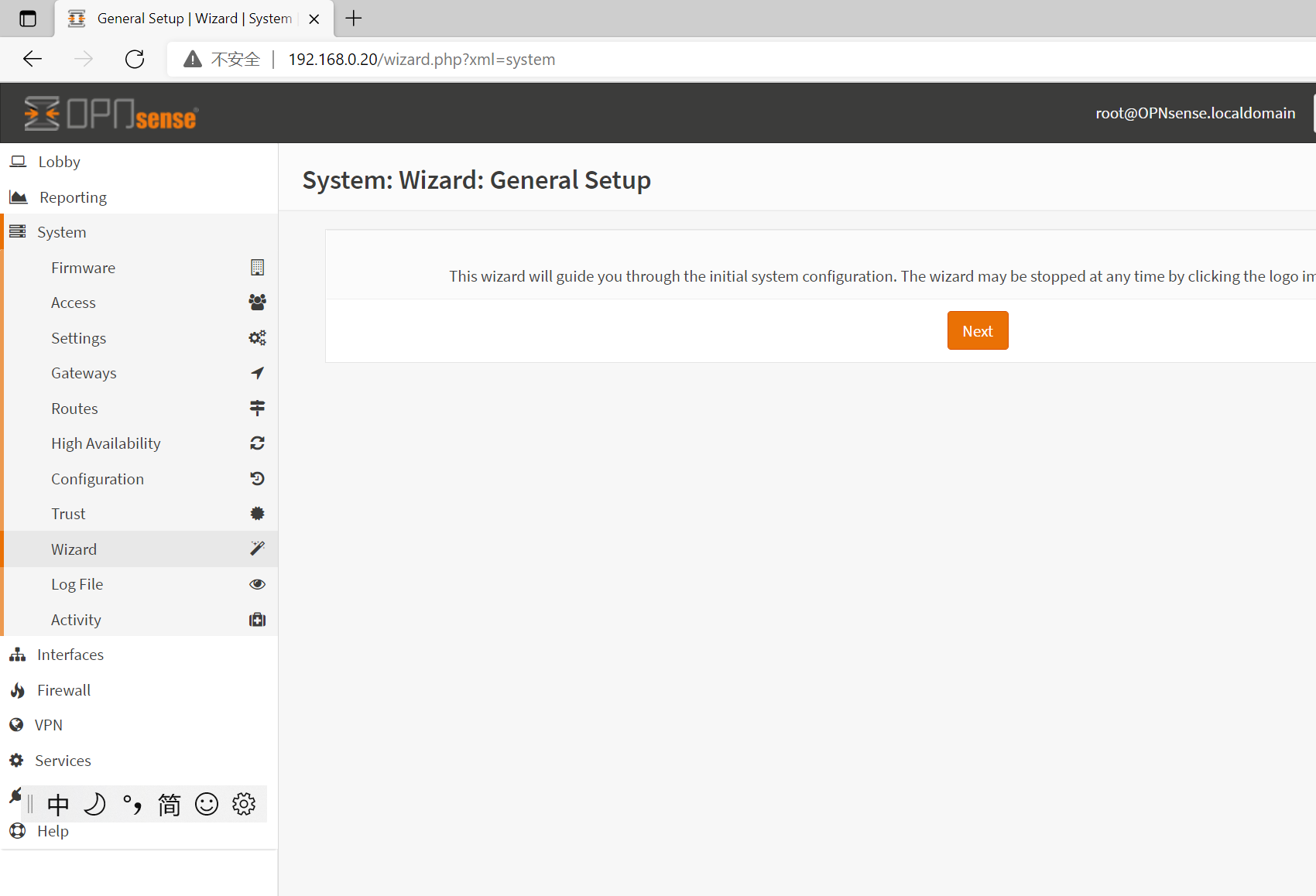Click the Access users group icon
Viewport: 1316px width, 896px height.
coord(257,302)
